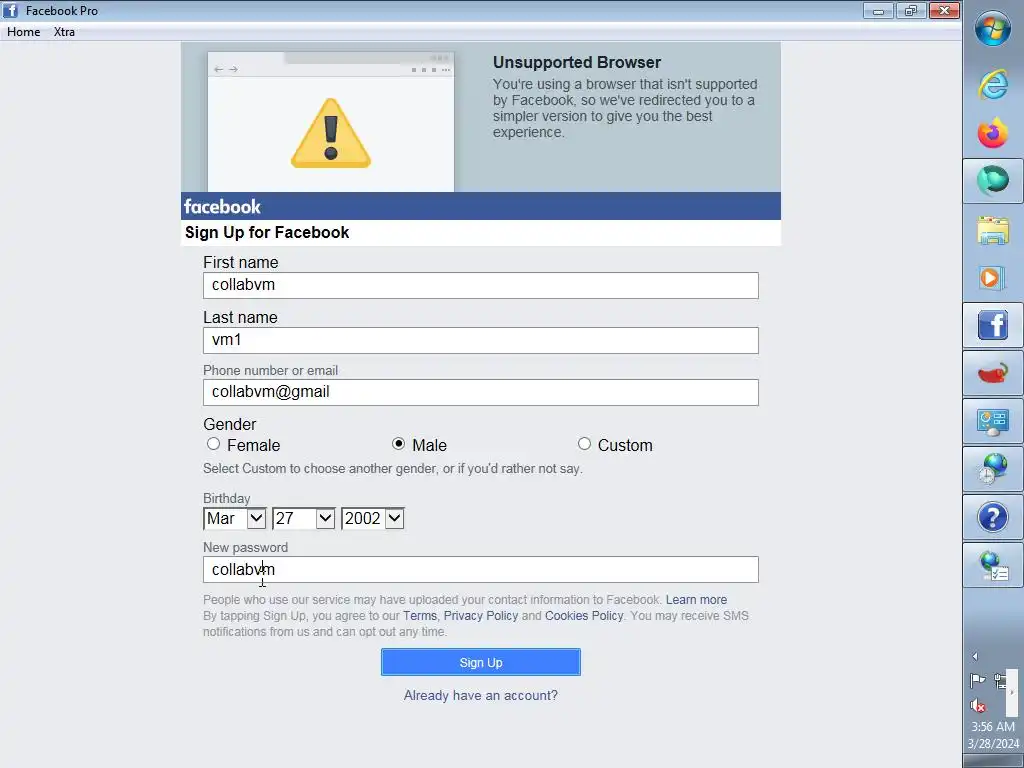Click the Phone number or email field
This screenshot has width=1024, height=768.
(x=481, y=392)
